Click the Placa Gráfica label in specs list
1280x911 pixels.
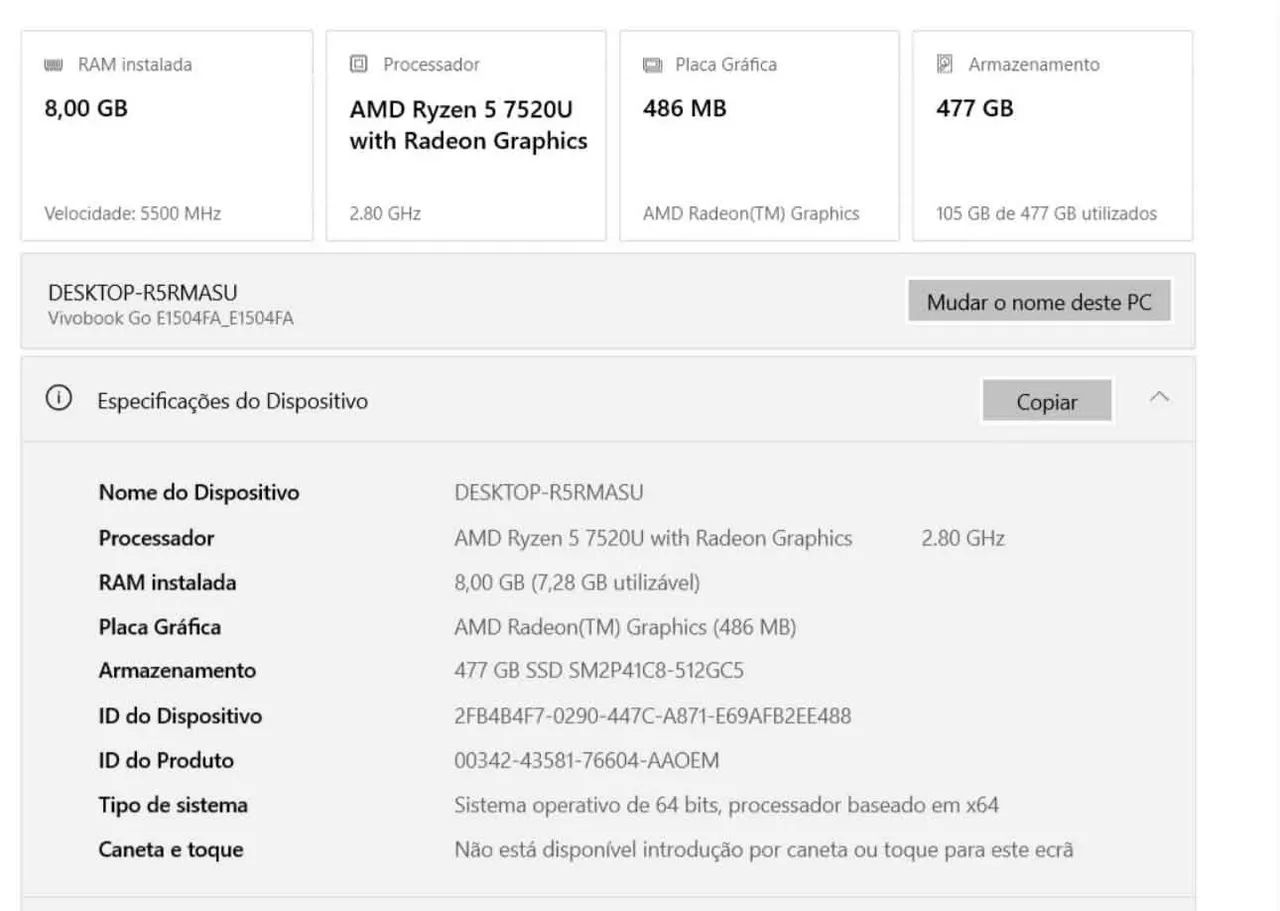(x=160, y=627)
